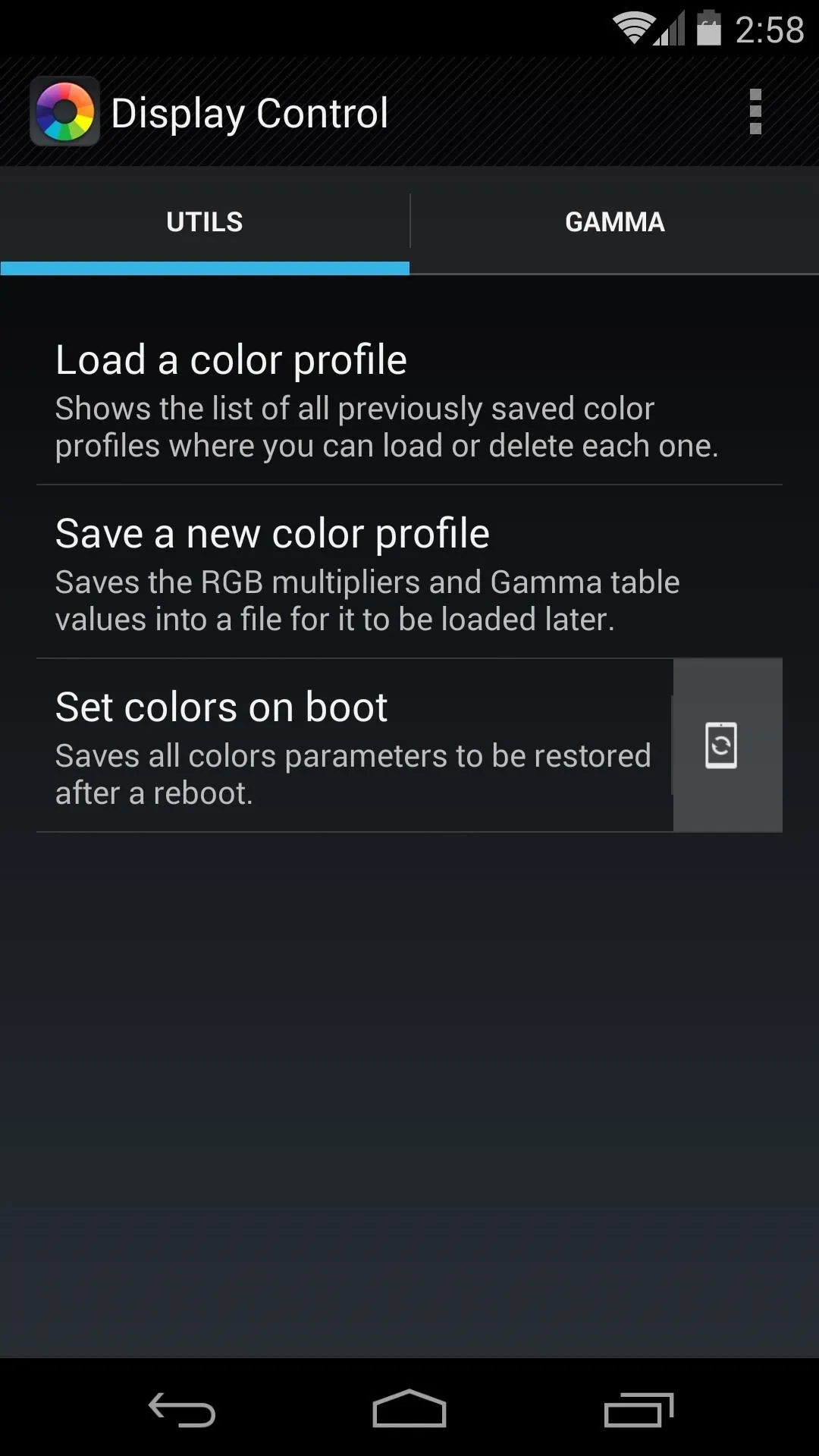Image resolution: width=819 pixels, height=1456 pixels.
Task: Tap the Android home navigation button
Action: (409, 1408)
